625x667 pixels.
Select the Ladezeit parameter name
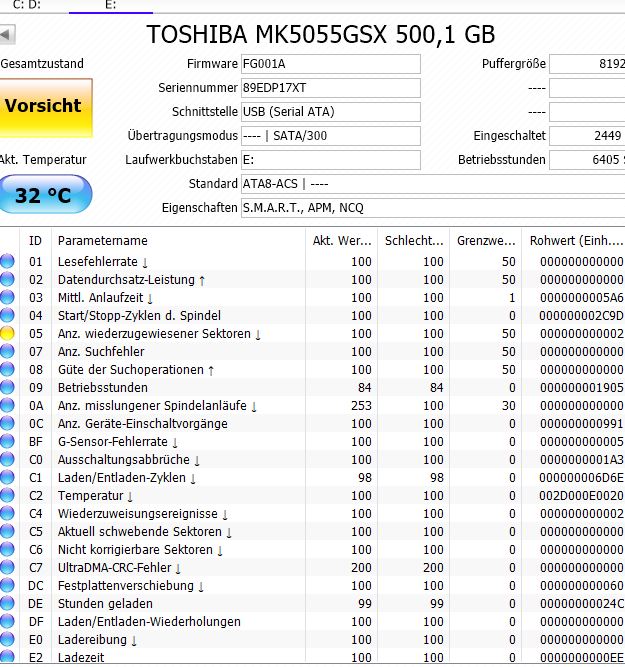tap(81, 658)
